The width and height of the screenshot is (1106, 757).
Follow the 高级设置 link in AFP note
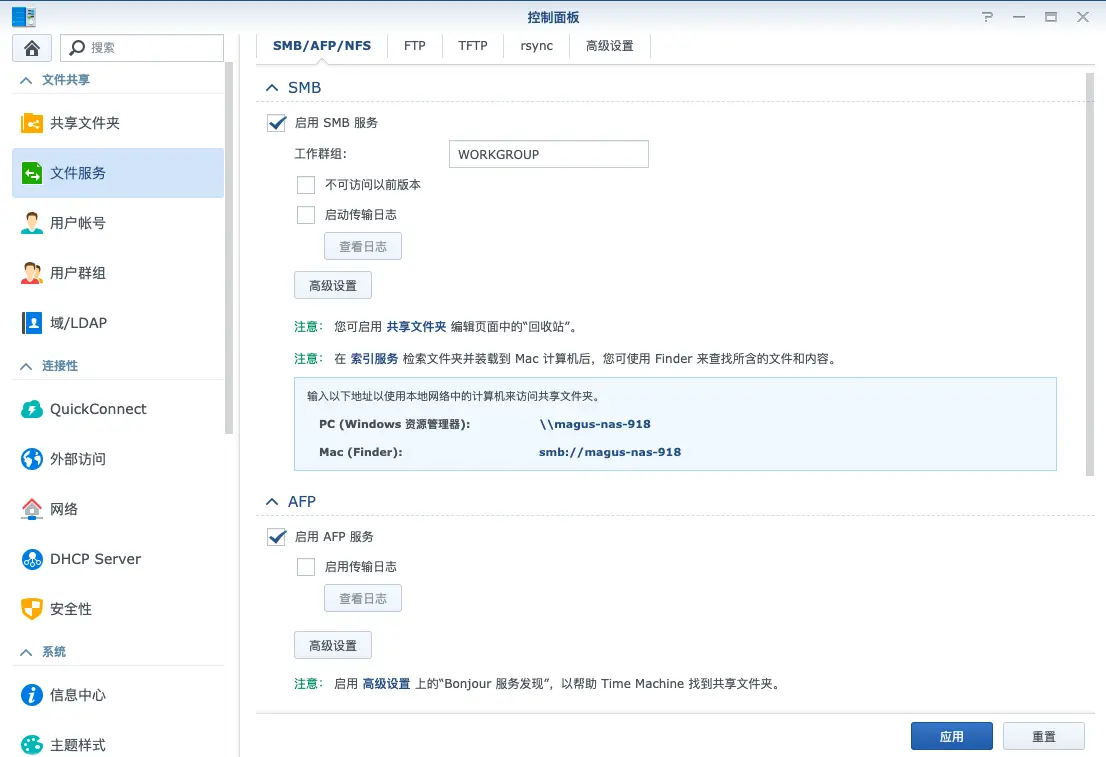(x=387, y=684)
